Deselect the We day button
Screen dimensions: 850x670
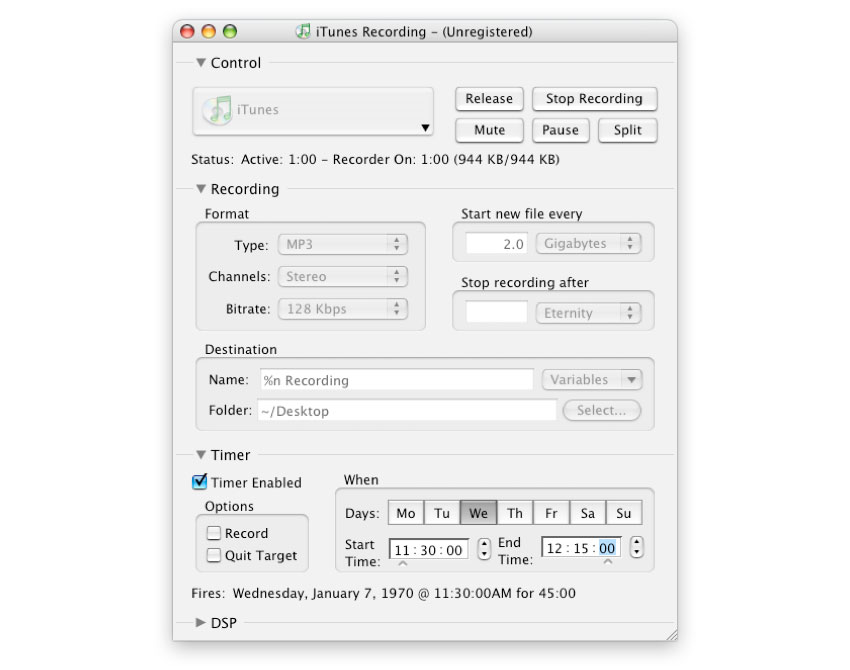pos(478,513)
